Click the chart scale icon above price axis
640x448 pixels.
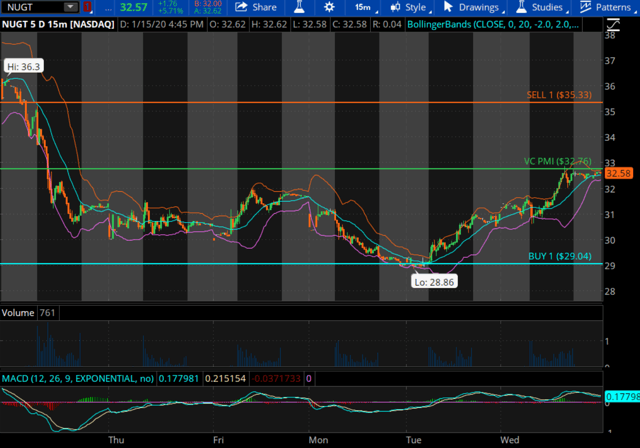[613, 24]
